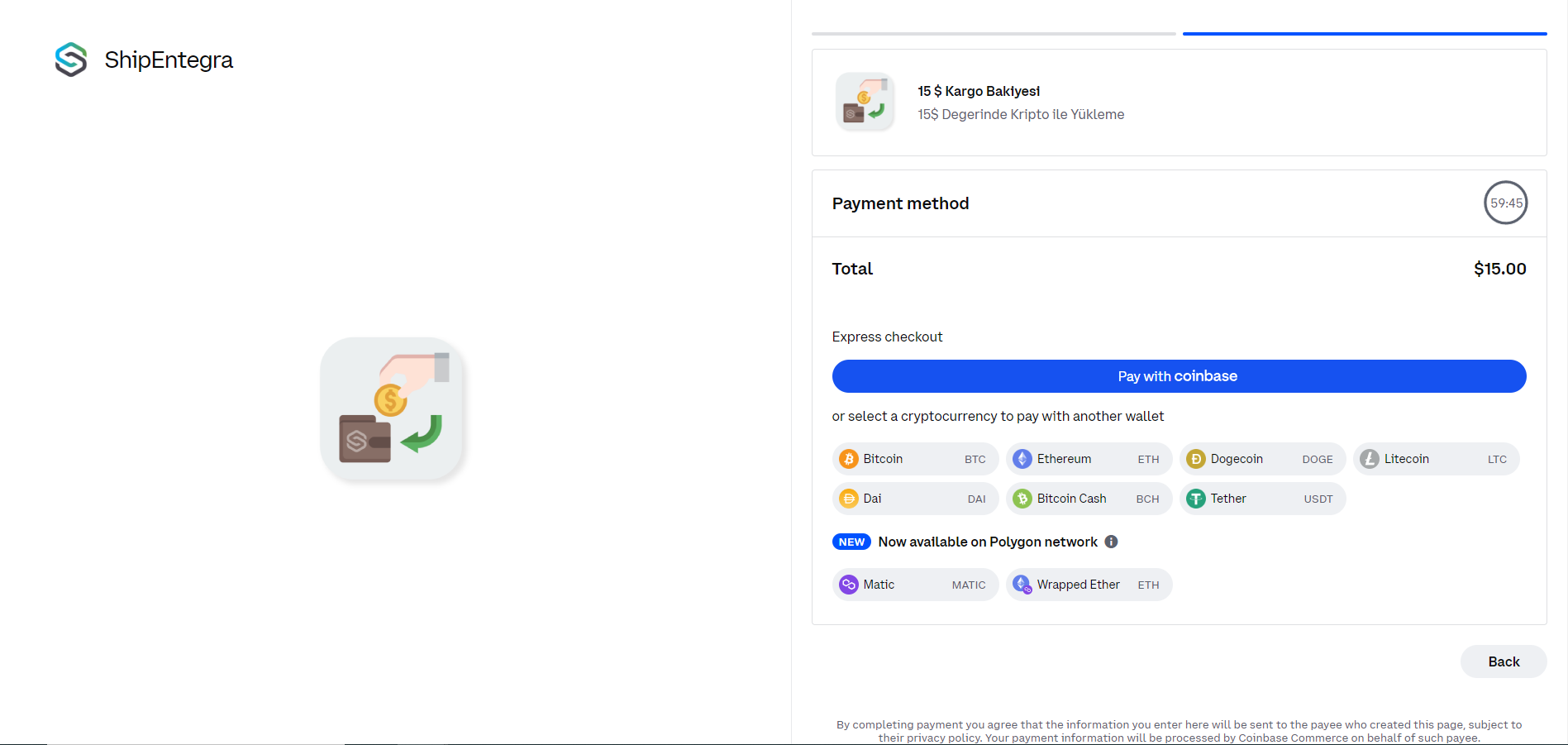The height and width of the screenshot is (745, 1568).
Task: Select Wrapped Ether ETH on Polygon
Action: click(x=1089, y=585)
